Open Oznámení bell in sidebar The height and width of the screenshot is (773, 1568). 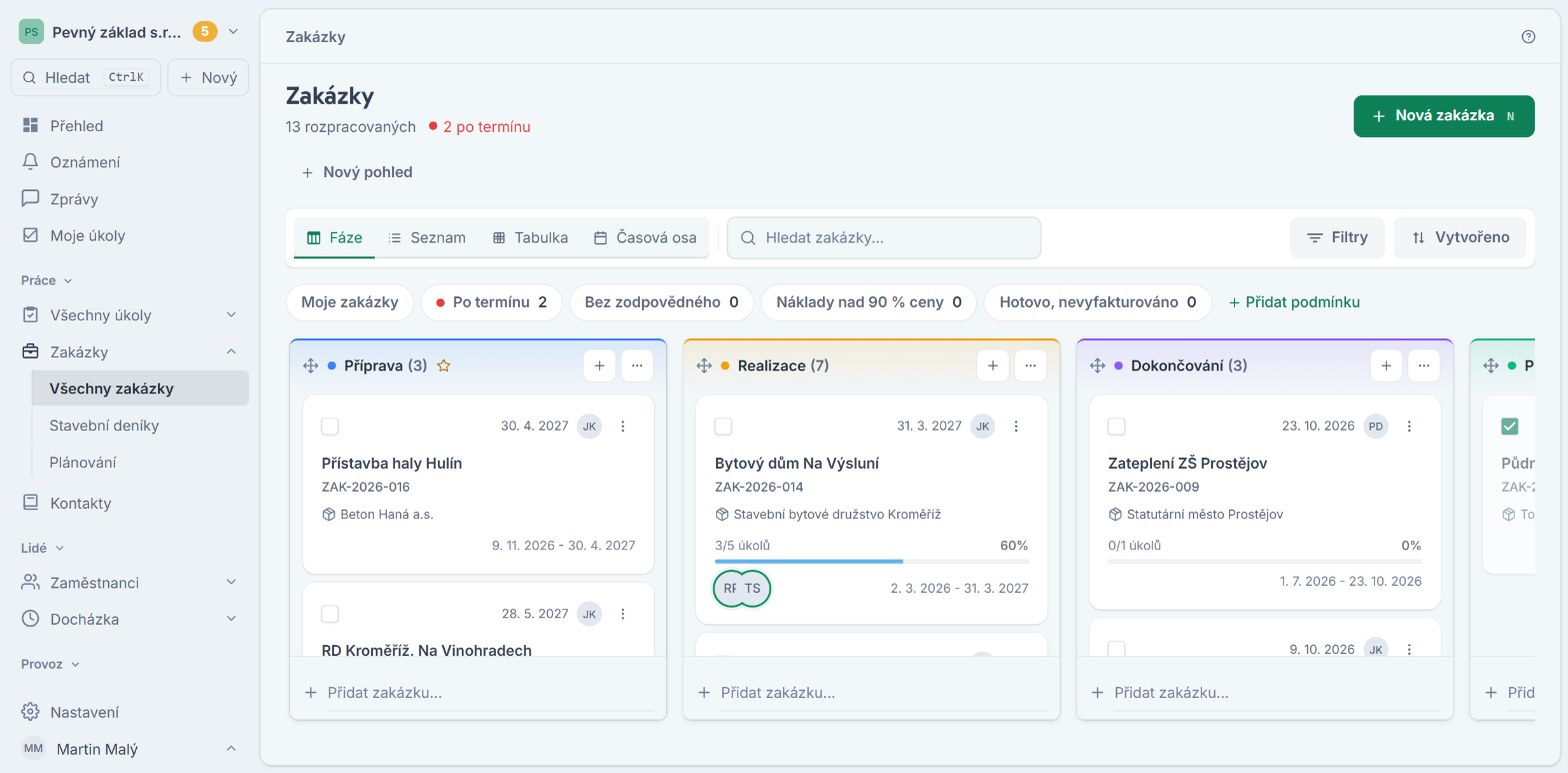click(130, 162)
